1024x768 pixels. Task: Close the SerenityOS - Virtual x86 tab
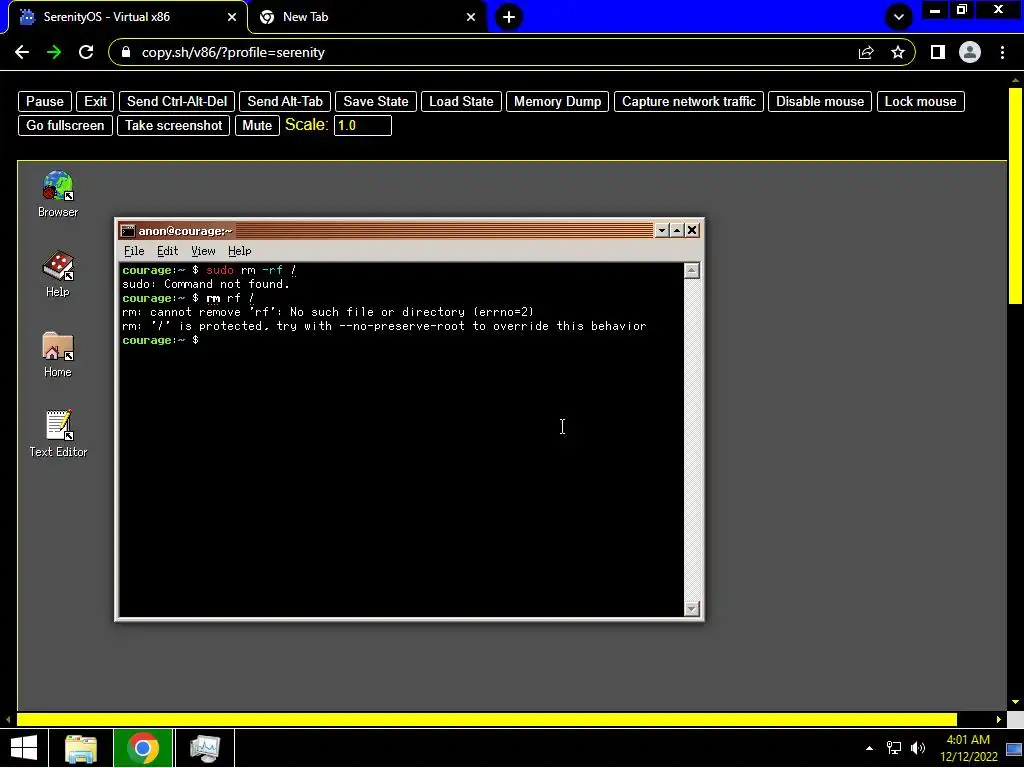(232, 17)
